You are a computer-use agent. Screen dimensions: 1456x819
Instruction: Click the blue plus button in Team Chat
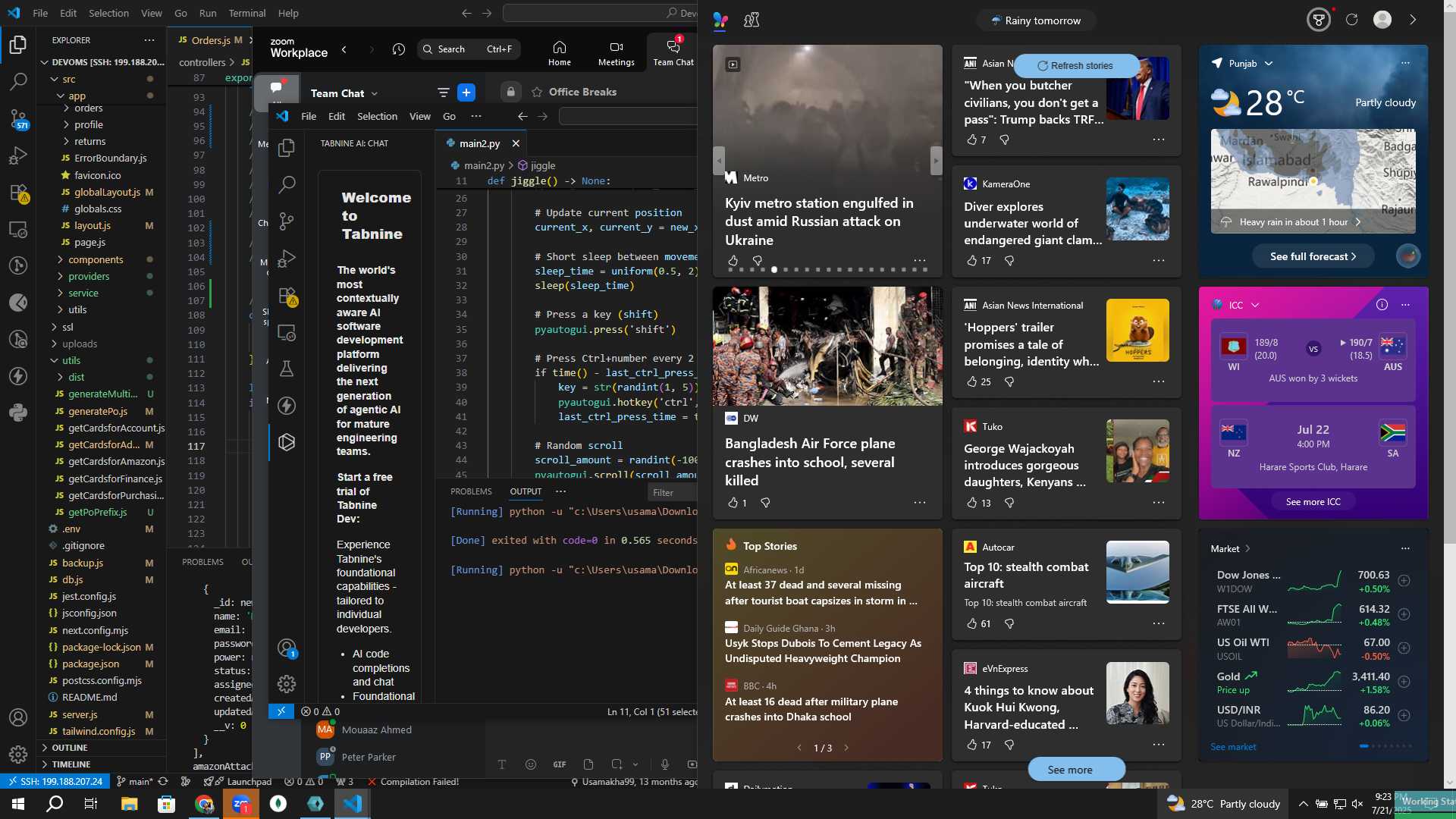466,93
